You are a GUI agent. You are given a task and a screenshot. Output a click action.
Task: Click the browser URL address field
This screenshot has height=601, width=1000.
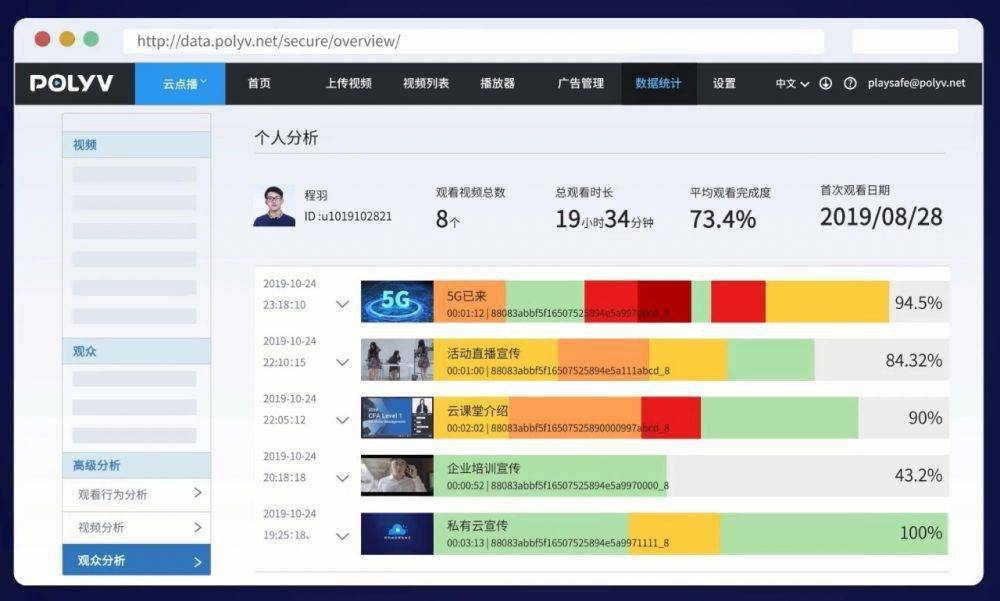click(473, 41)
